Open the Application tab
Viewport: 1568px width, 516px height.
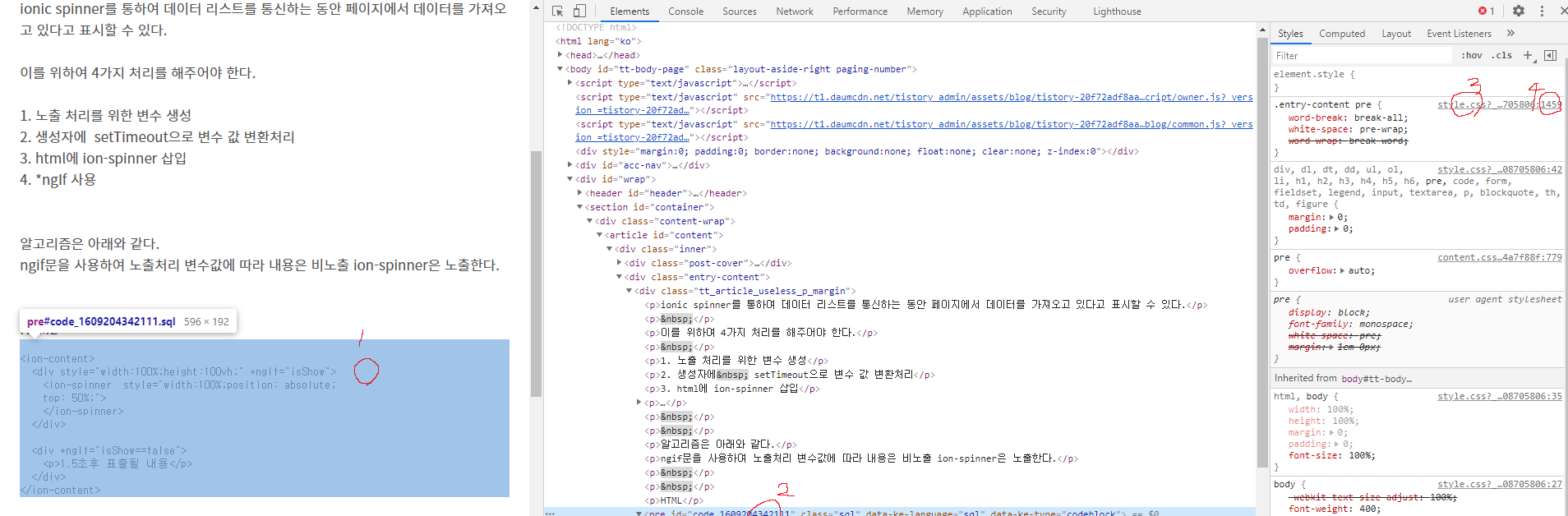point(987,12)
